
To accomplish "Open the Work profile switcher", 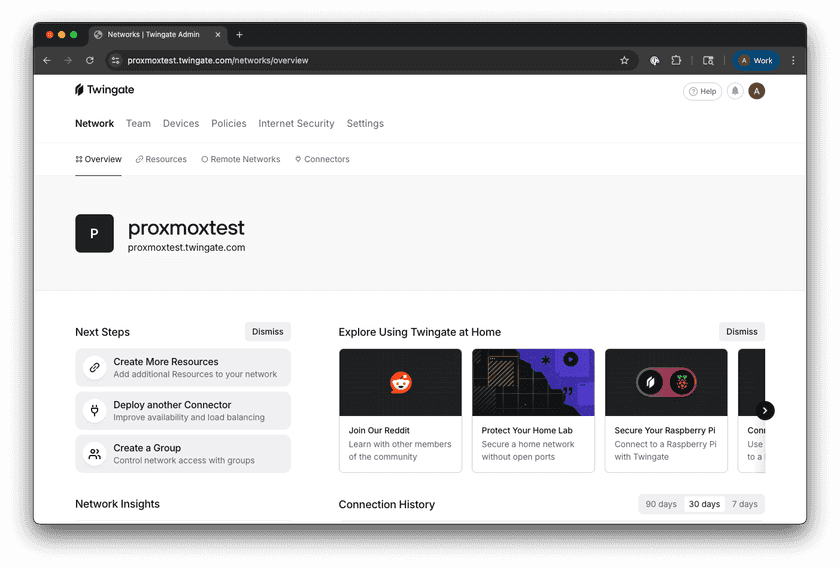I will (756, 60).
